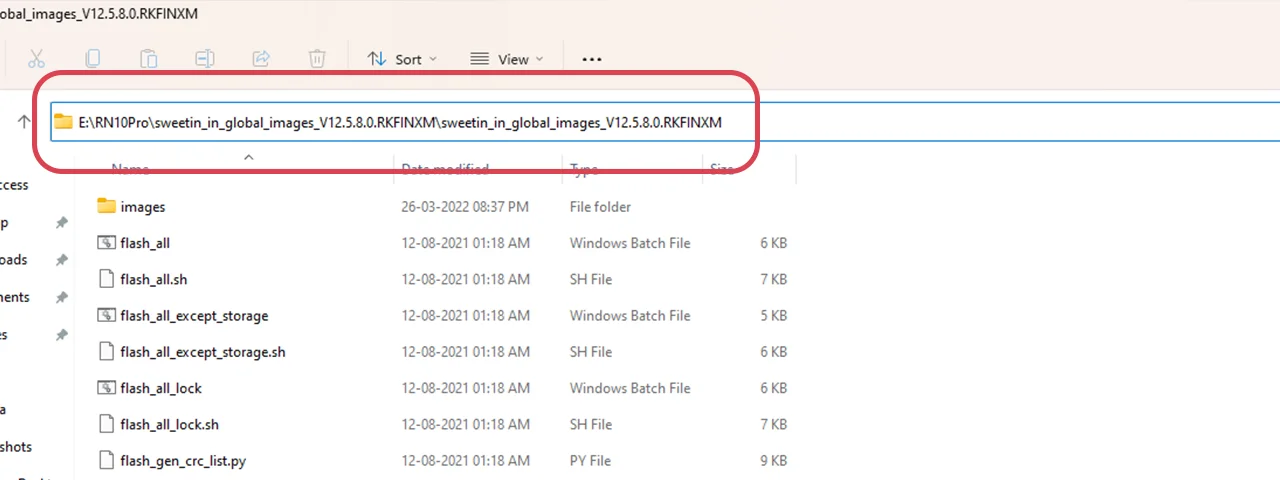Select the flash_all_lock batch file icon
The image size is (1280, 480).
(107, 388)
